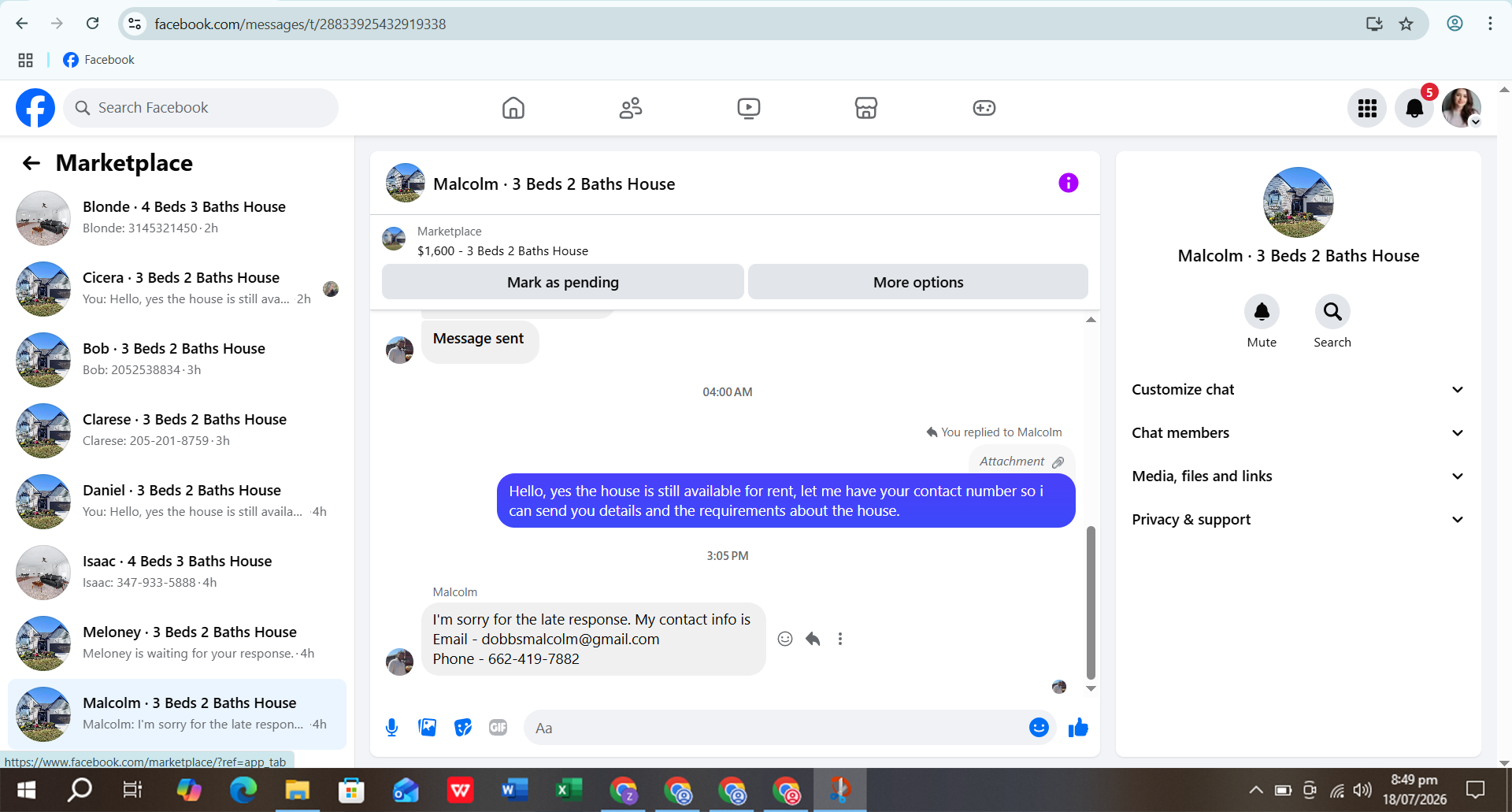Open the Facebook bookmark in bookmarks bar

coord(98,60)
